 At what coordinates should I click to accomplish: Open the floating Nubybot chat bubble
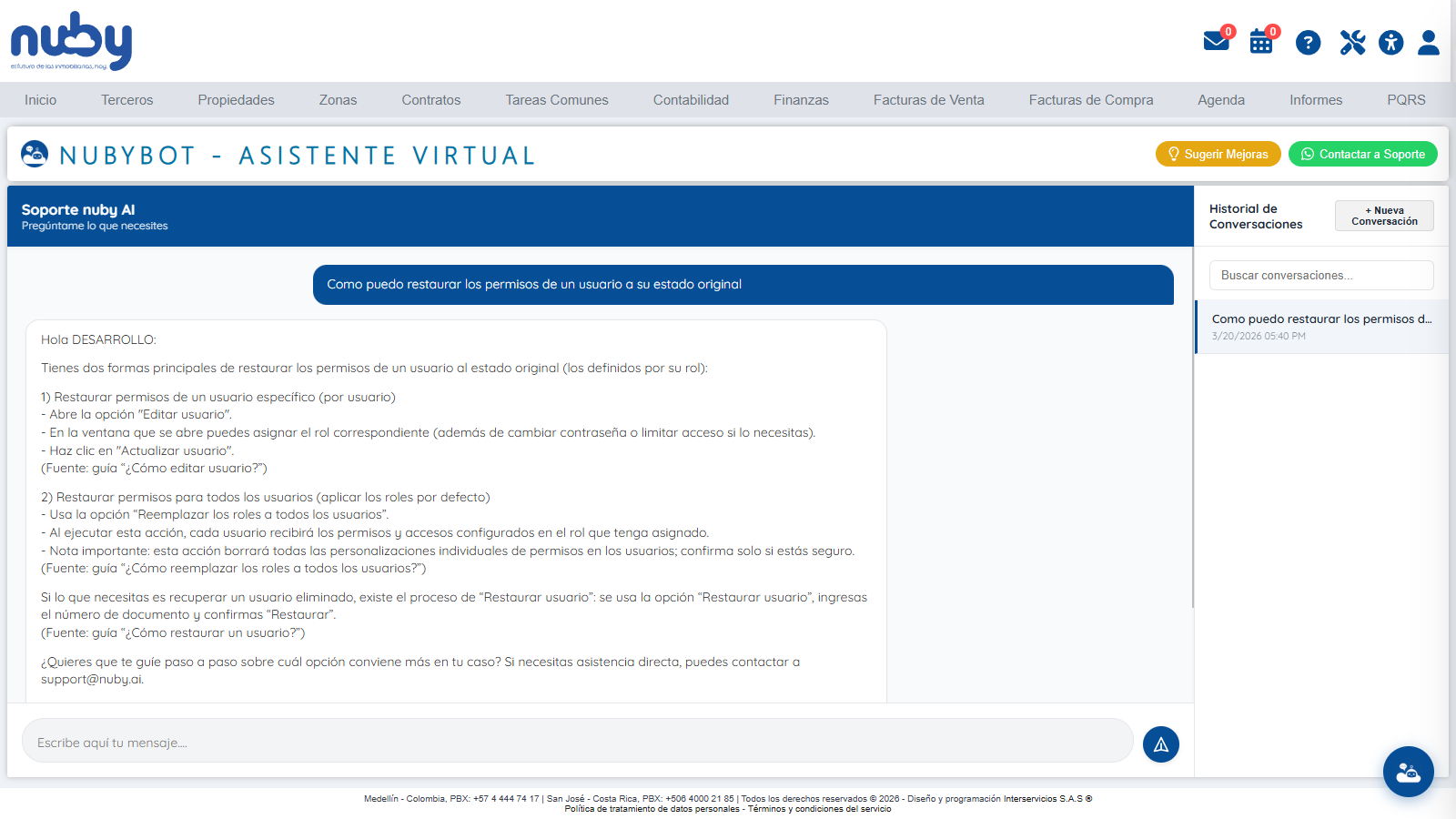pyautogui.click(x=1409, y=772)
